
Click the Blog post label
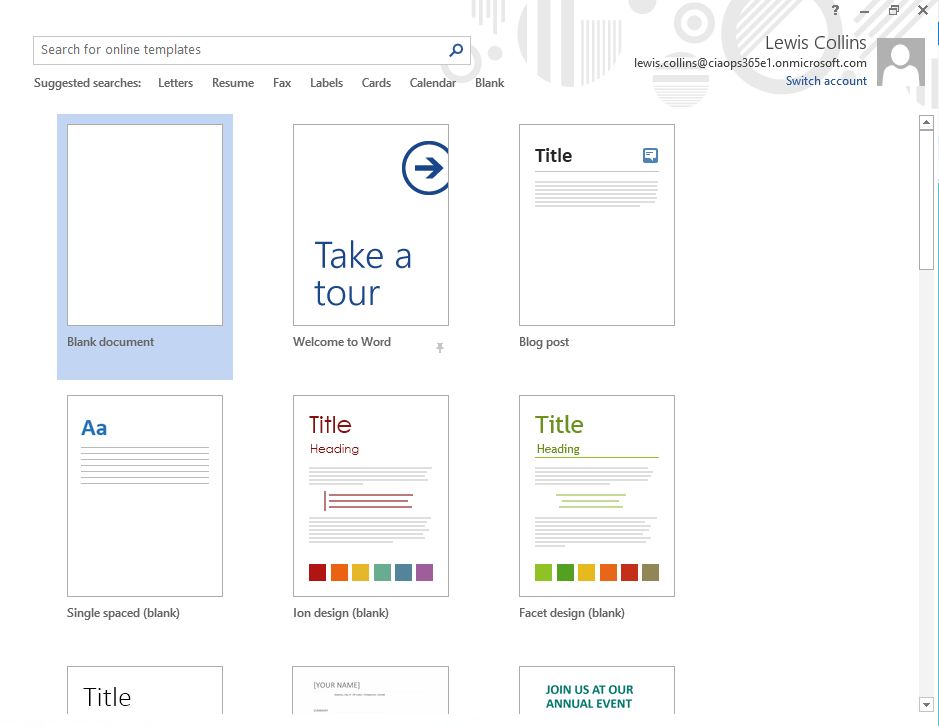(544, 342)
